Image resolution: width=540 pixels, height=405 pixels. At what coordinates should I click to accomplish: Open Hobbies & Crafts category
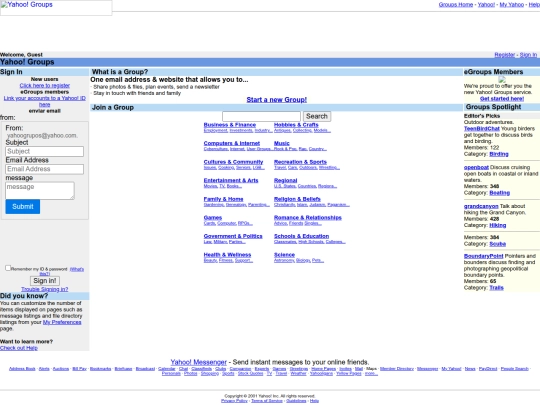click(x=296, y=125)
